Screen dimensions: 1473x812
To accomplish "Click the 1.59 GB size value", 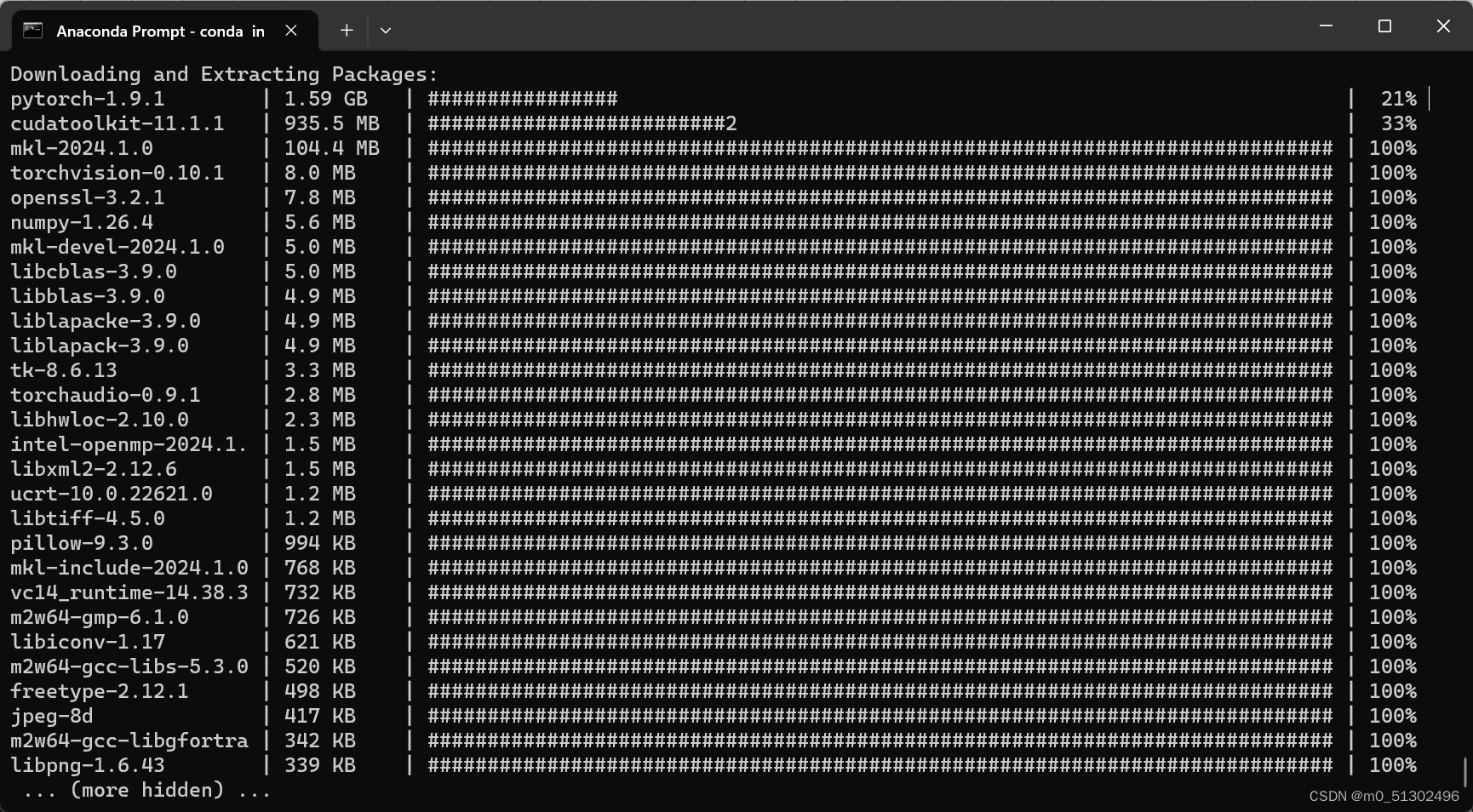I will [326, 99].
